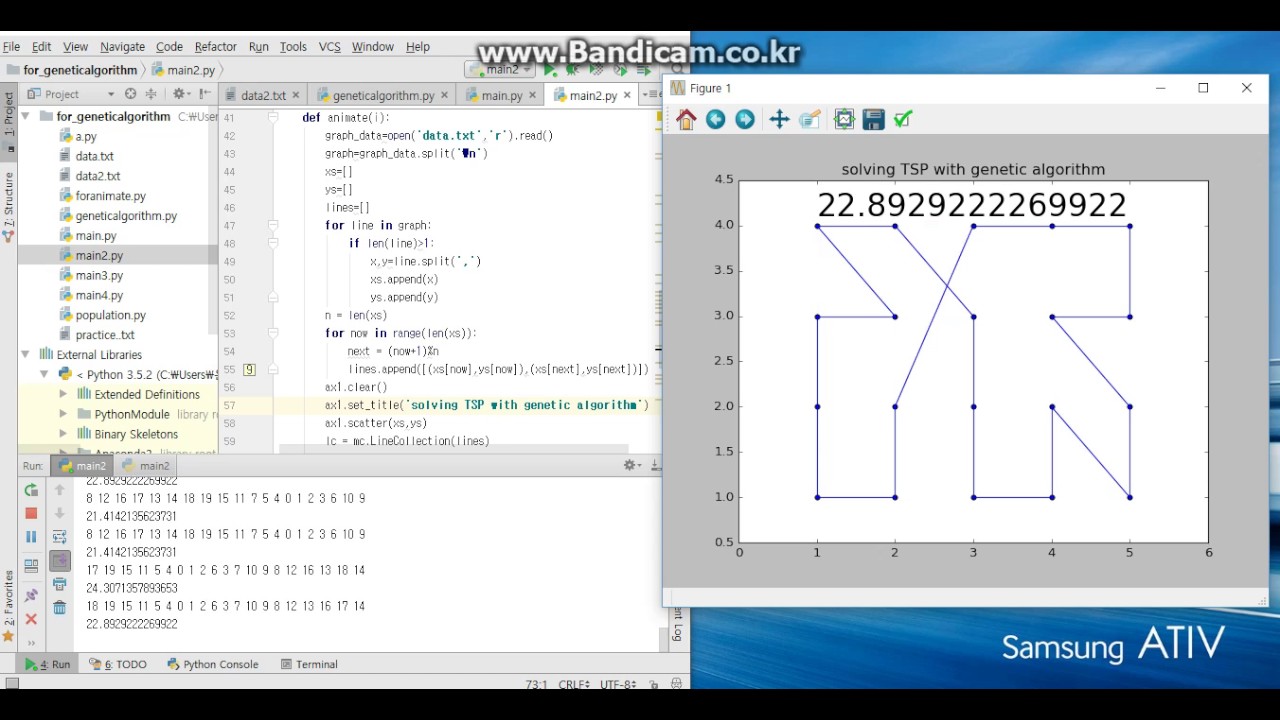
Task: Open the Favorites side panel tab
Action: [x=8, y=606]
